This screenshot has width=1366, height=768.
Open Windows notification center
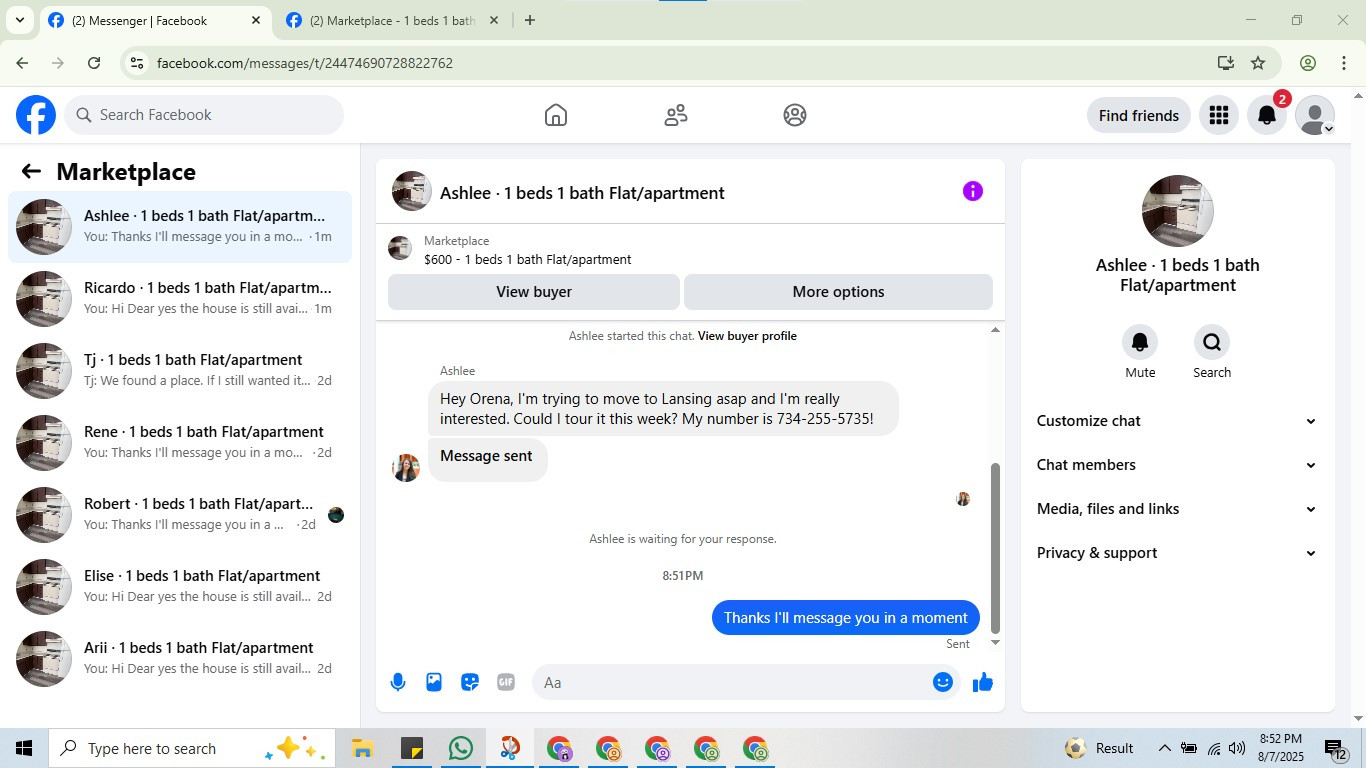point(1337,748)
